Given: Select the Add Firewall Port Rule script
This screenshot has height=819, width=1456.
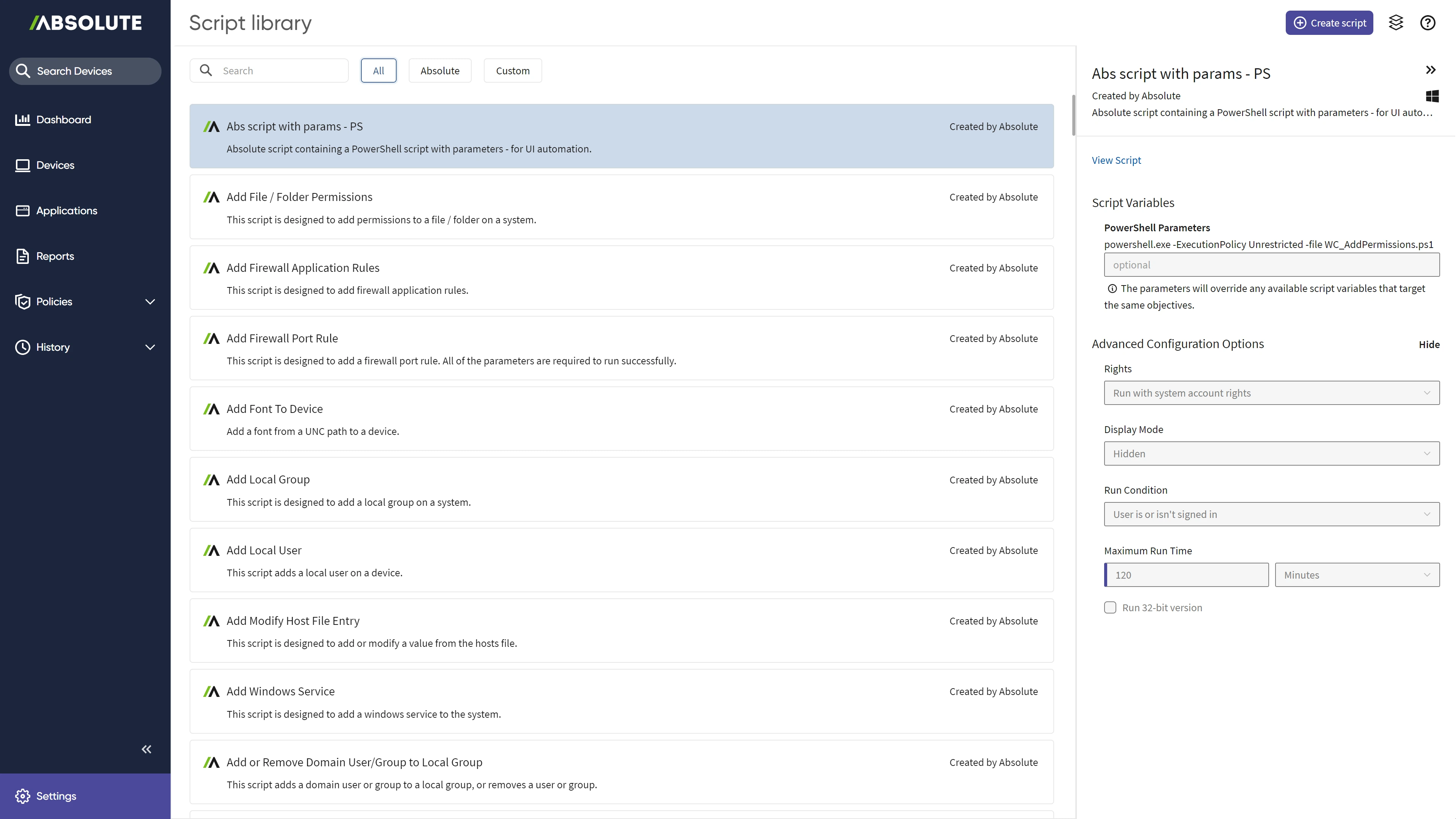Looking at the screenshot, I should (622, 348).
